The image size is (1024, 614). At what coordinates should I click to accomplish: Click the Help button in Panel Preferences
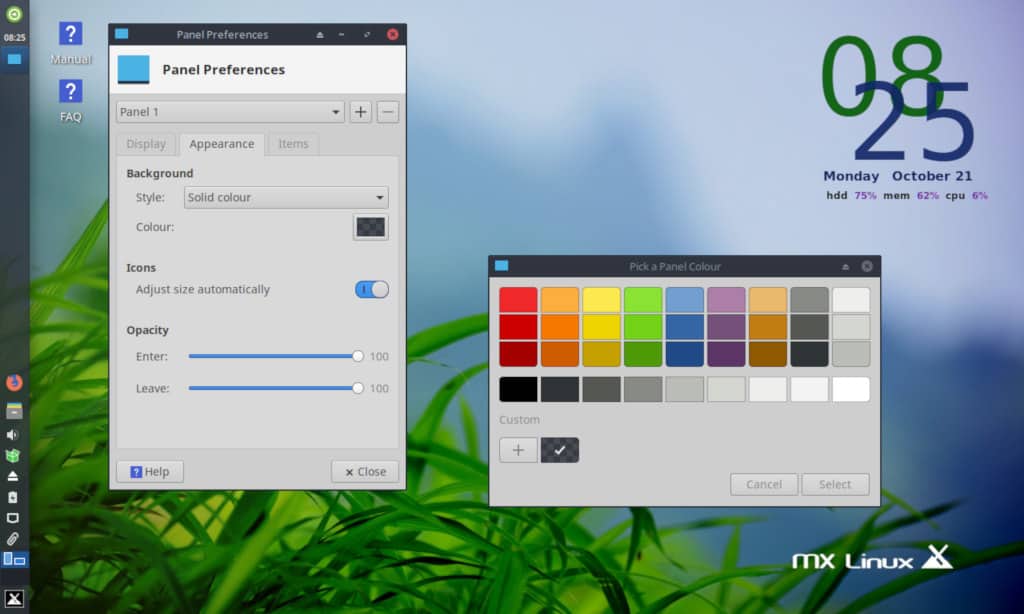tap(149, 472)
